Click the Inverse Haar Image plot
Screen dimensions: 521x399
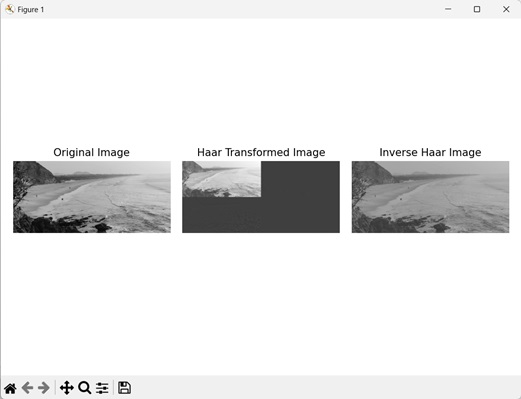point(430,197)
